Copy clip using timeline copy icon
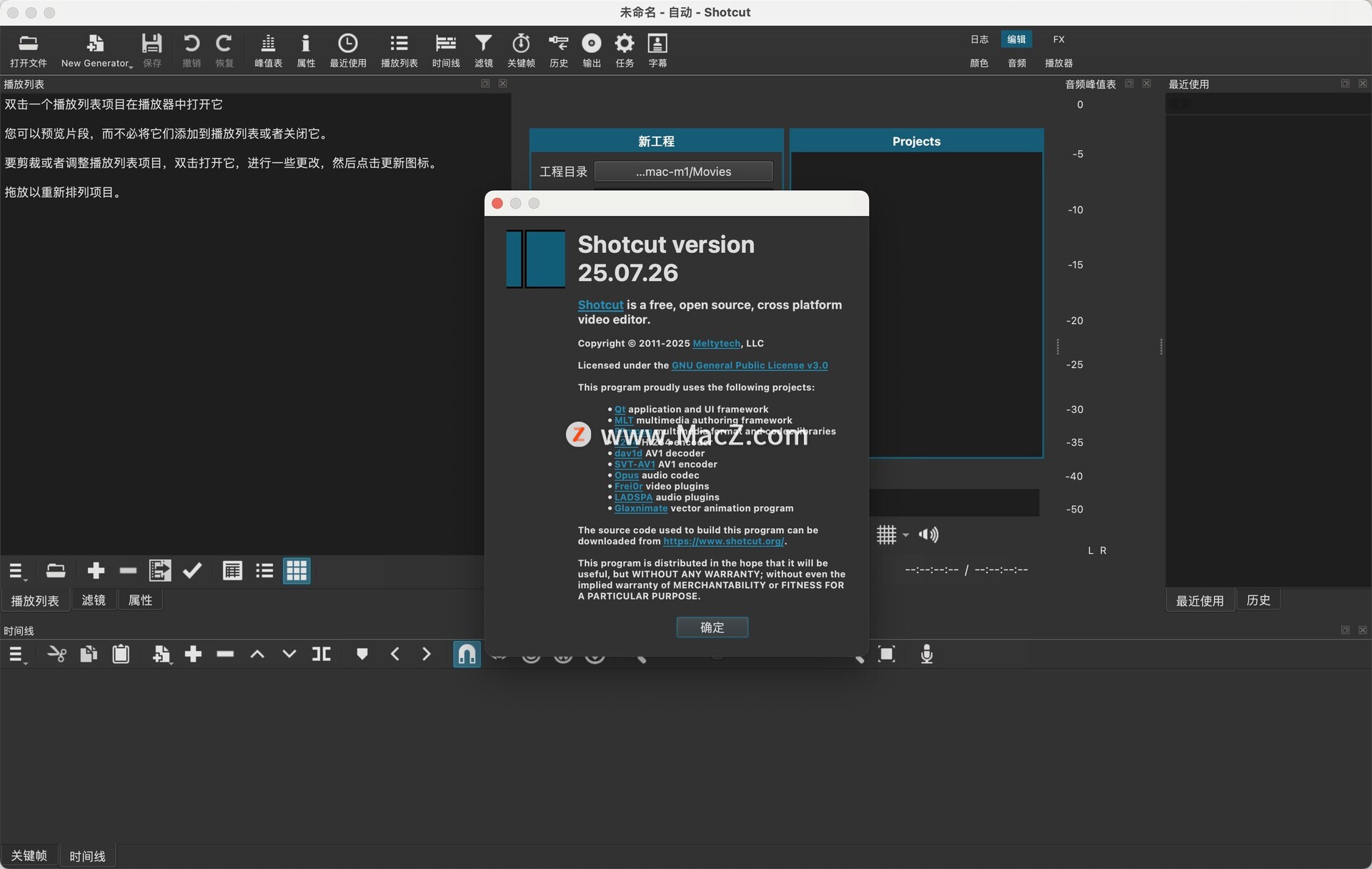Viewport: 1372px width, 869px height. pos(89,654)
